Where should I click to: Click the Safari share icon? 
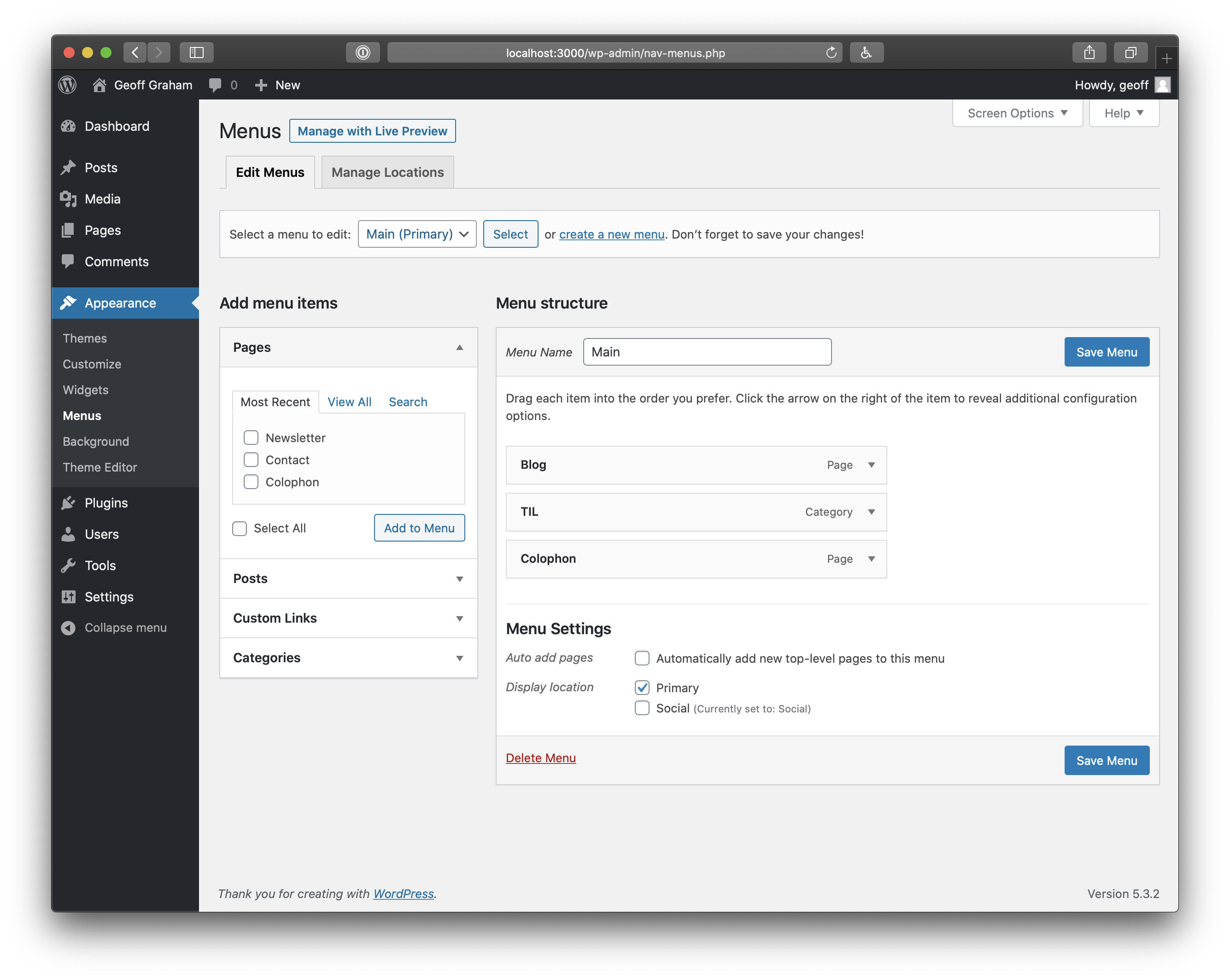1089,52
